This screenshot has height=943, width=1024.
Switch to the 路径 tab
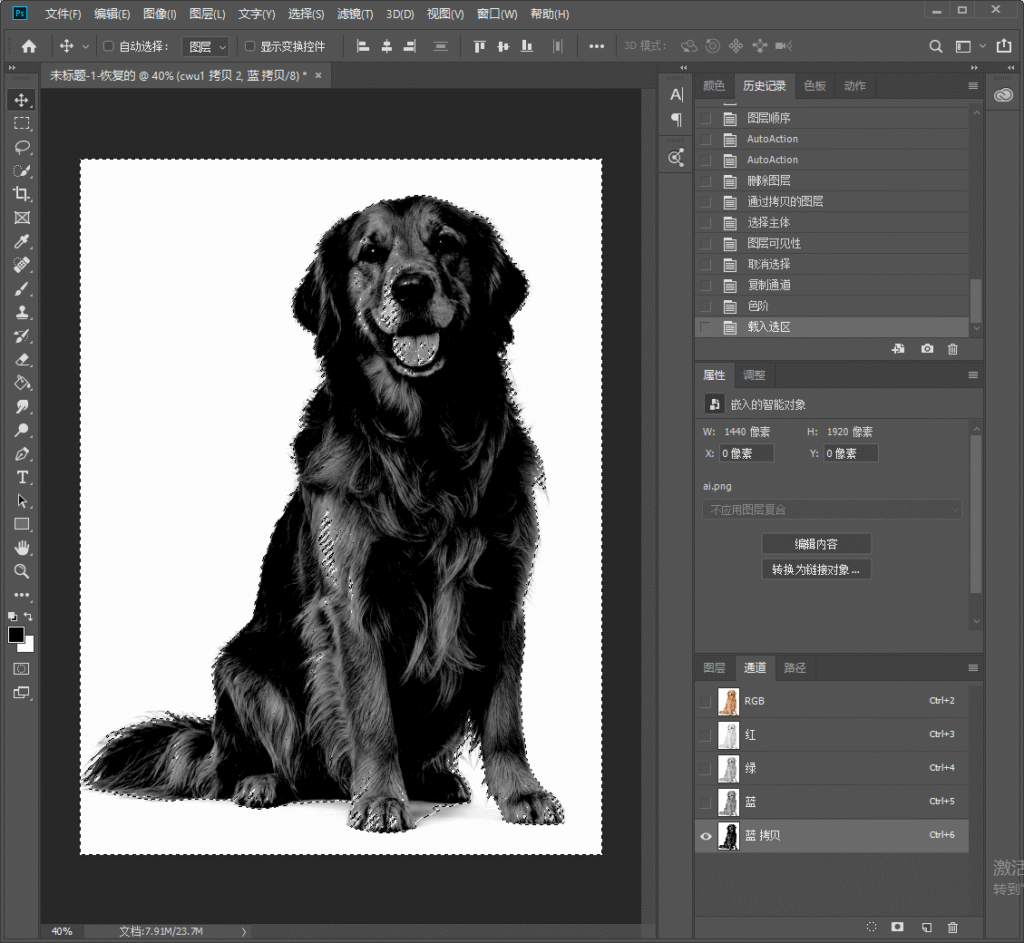click(x=795, y=667)
